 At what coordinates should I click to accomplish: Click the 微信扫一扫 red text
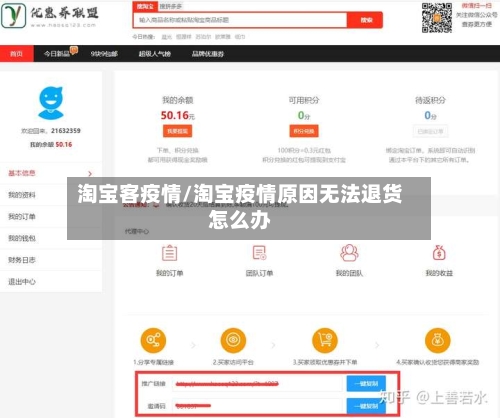tap(477, 6)
